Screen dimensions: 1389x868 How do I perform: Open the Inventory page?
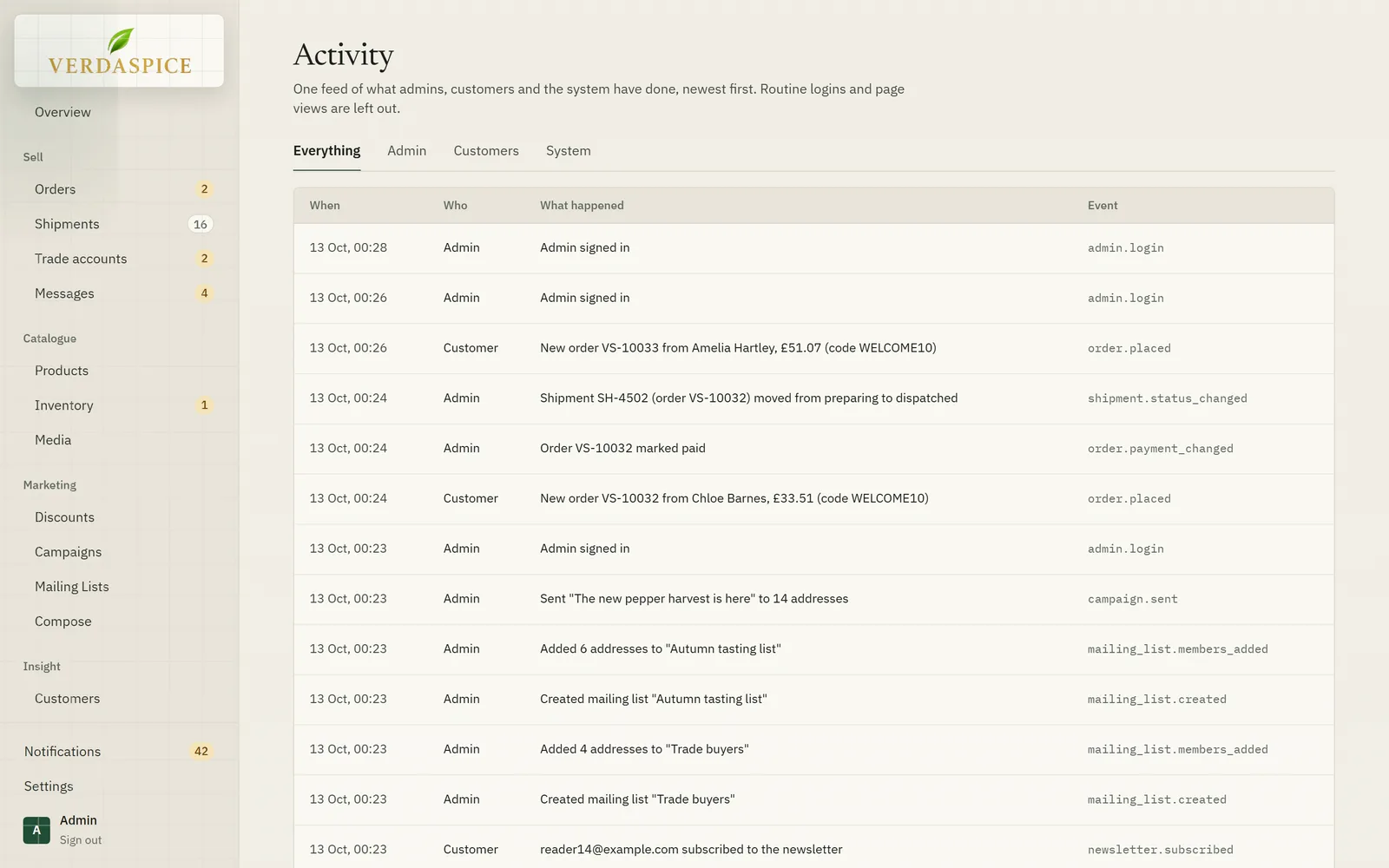63,405
